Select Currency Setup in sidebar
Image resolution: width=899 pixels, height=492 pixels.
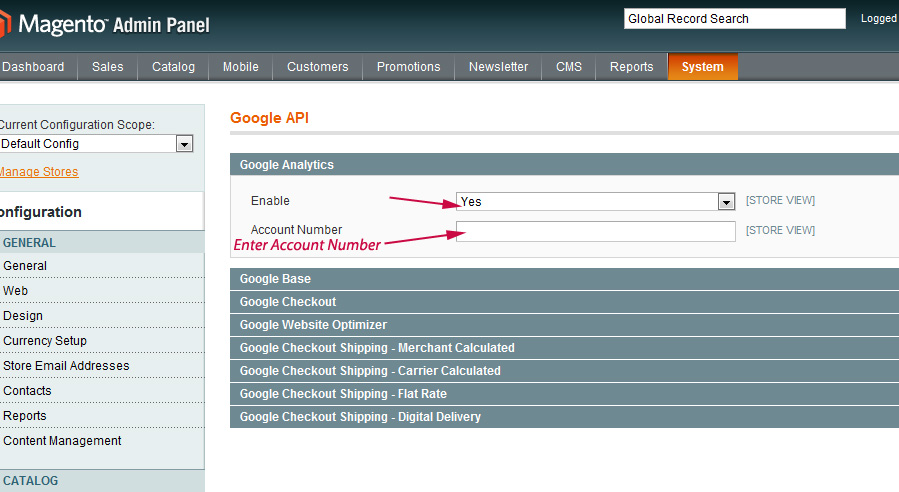point(101,341)
